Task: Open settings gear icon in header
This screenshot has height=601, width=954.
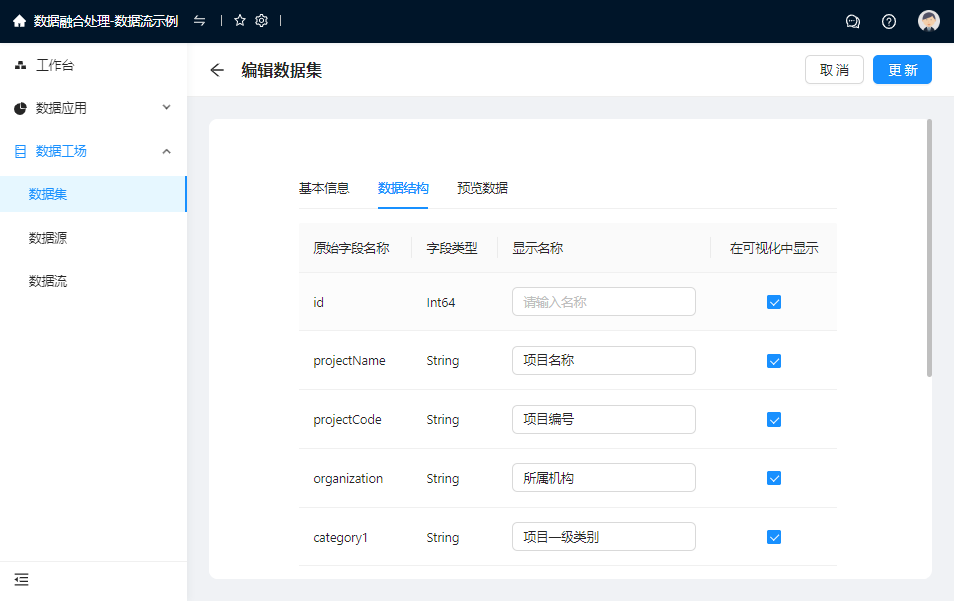Action: click(262, 21)
